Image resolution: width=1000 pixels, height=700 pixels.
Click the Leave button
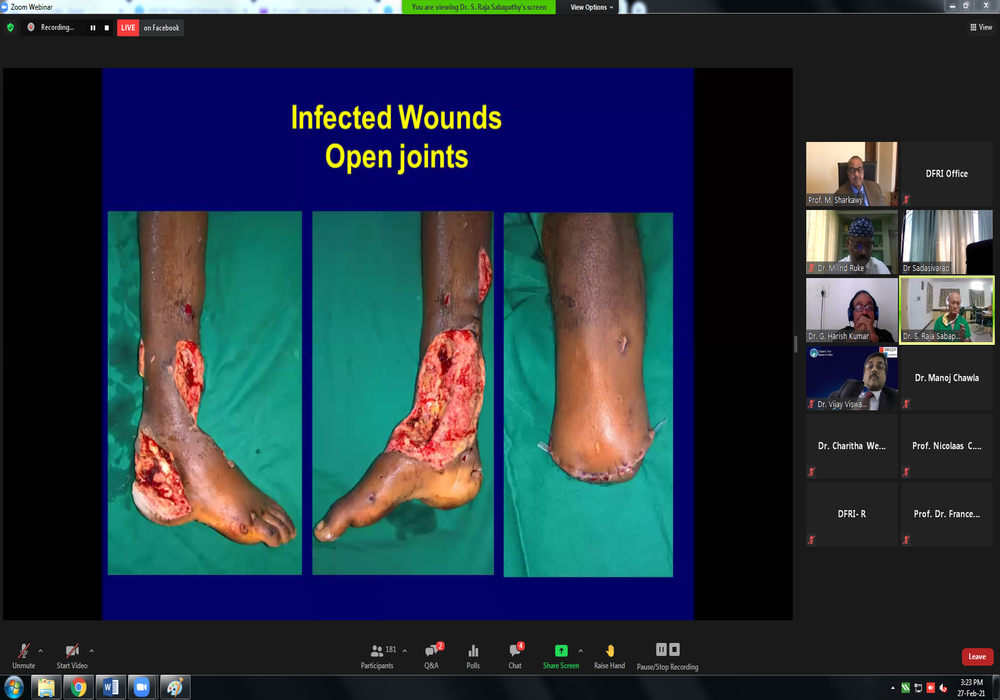click(x=977, y=657)
